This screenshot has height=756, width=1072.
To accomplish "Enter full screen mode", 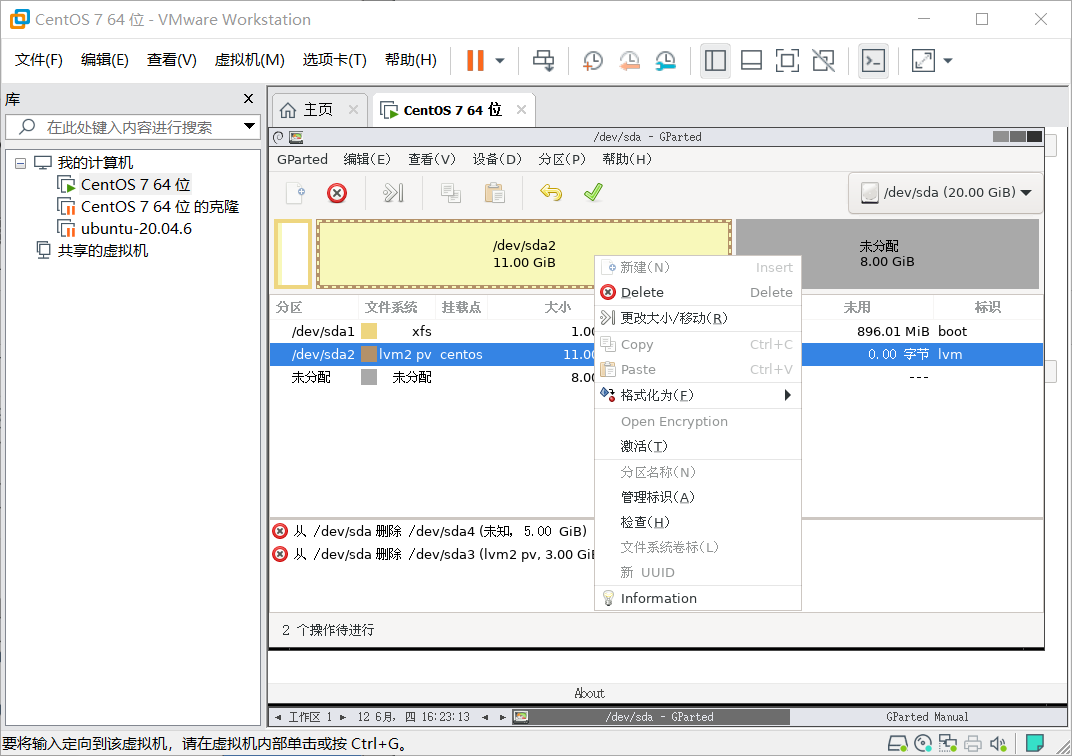I will 788,61.
